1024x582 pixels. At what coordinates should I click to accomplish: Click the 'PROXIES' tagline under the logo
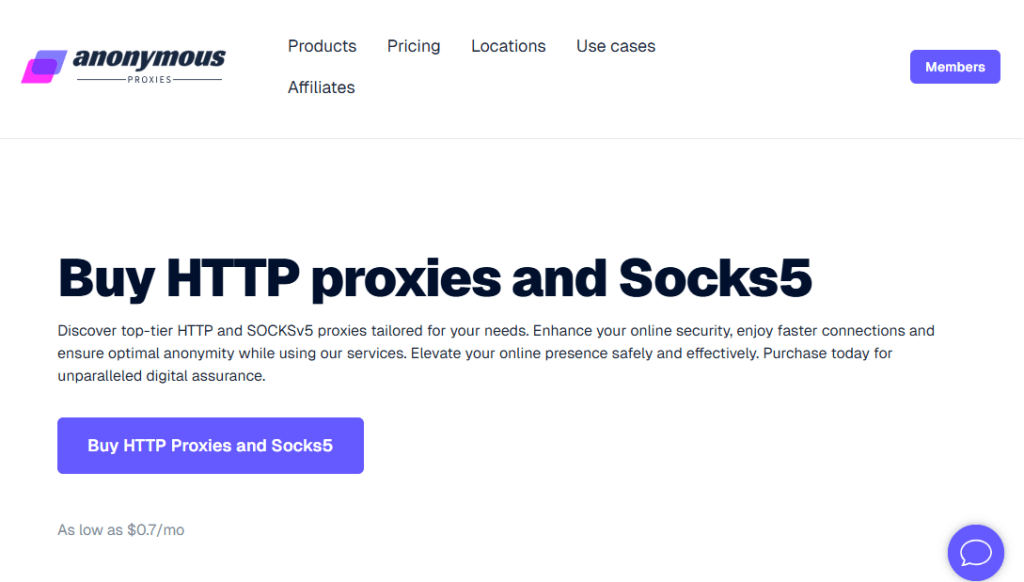tap(150, 79)
